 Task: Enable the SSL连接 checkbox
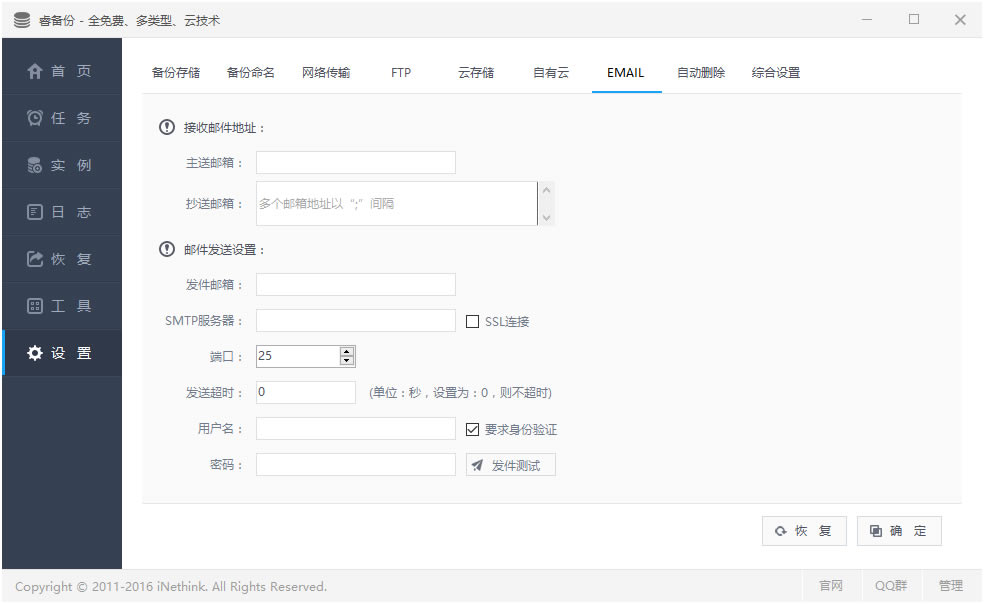pos(470,320)
